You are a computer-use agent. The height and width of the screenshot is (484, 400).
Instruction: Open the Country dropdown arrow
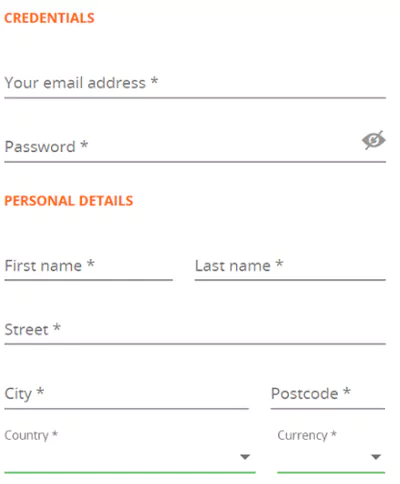tap(245, 457)
